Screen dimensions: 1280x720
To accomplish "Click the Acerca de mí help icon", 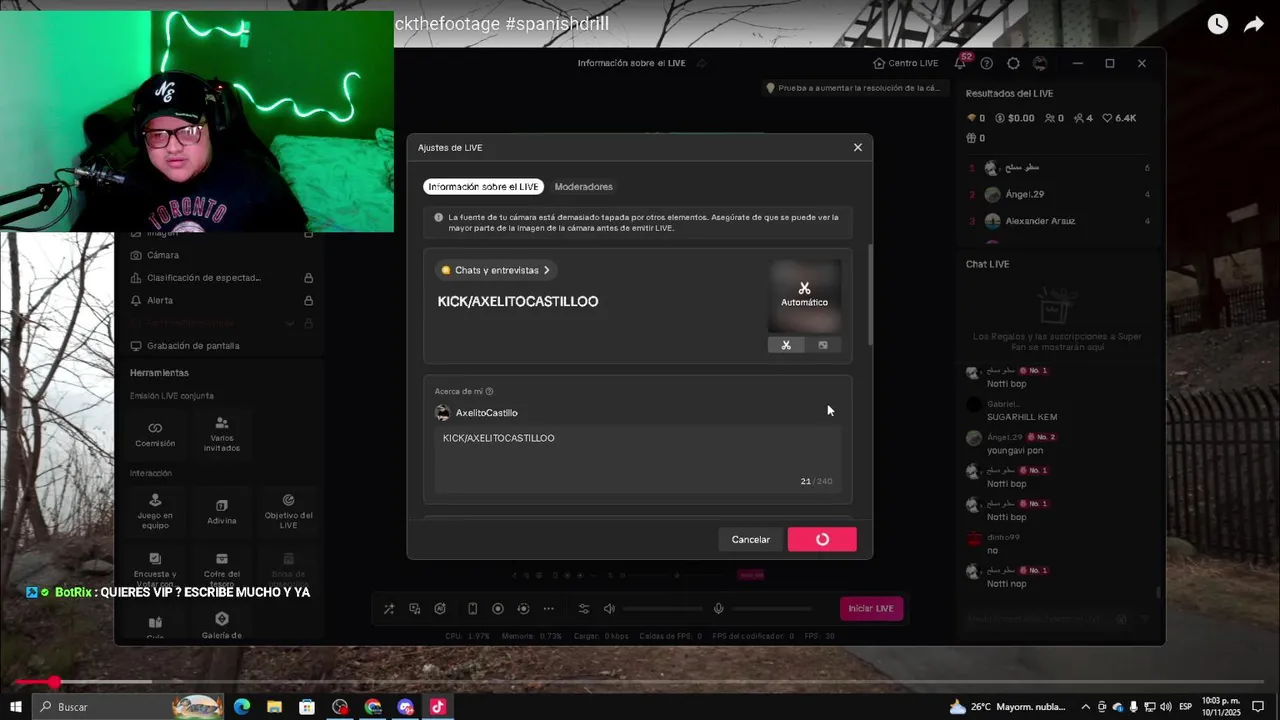I will point(489,392).
